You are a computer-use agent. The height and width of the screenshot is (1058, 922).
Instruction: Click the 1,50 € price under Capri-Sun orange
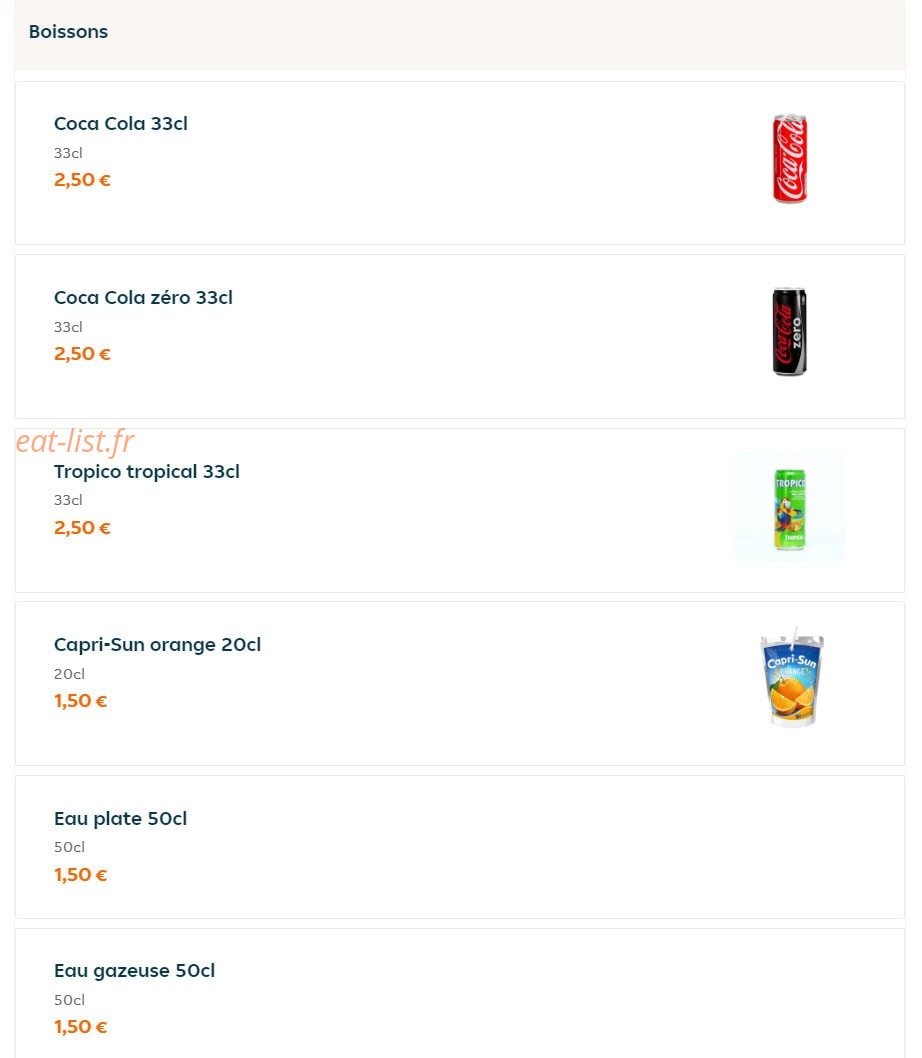pos(80,701)
